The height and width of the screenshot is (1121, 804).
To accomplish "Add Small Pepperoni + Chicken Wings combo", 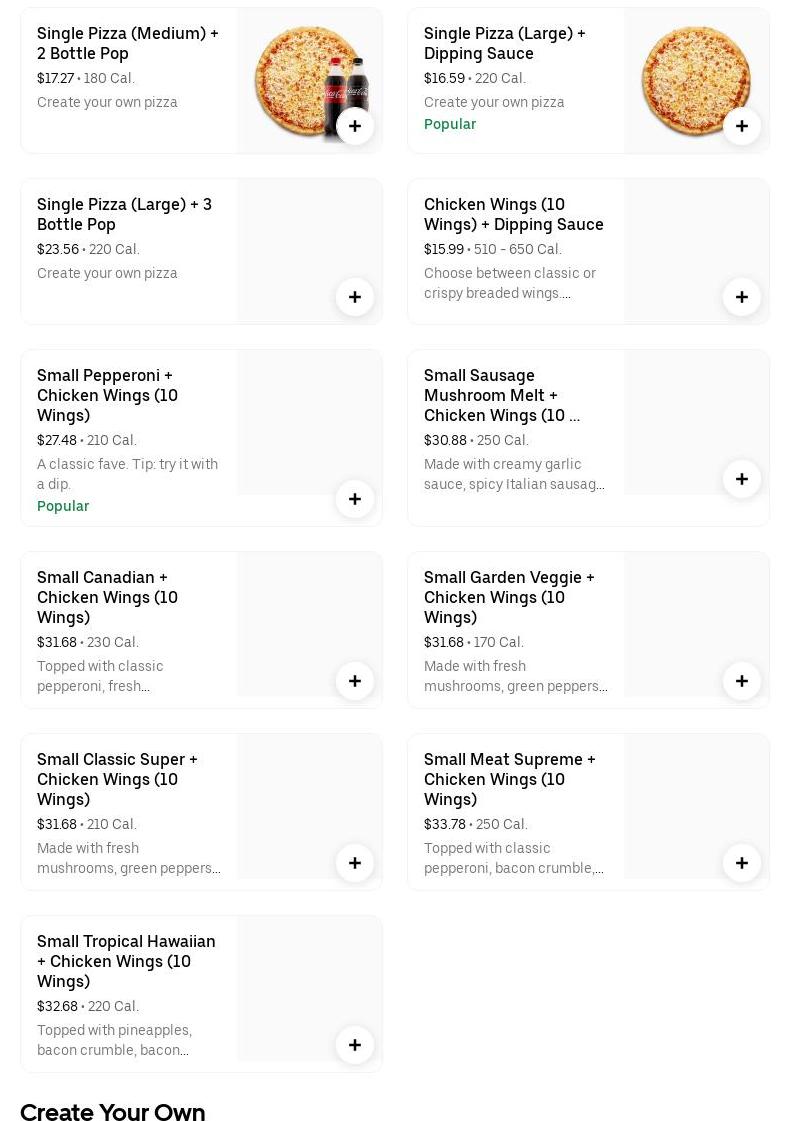I will pyautogui.click(x=355, y=499).
